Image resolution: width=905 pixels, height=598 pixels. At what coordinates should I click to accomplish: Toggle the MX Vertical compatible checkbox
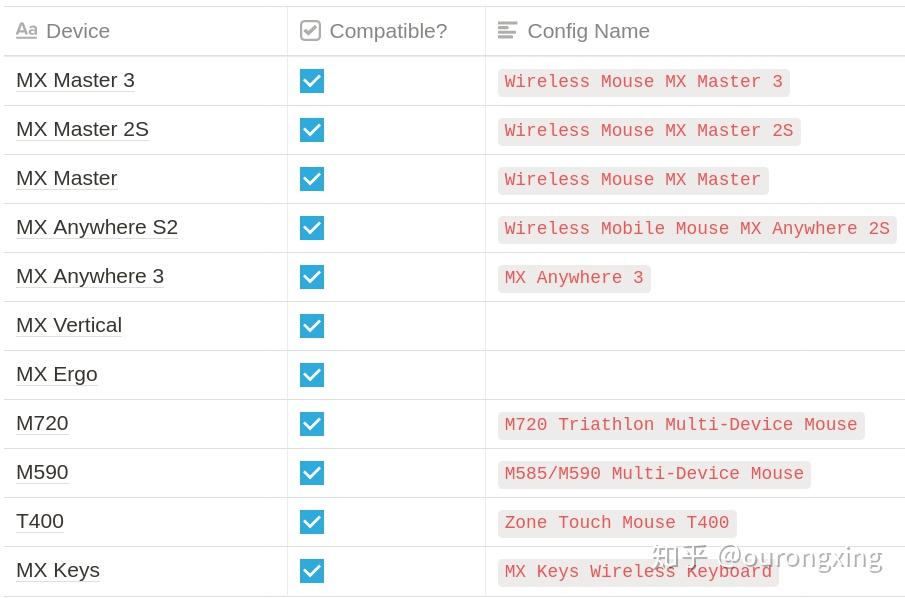(312, 326)
